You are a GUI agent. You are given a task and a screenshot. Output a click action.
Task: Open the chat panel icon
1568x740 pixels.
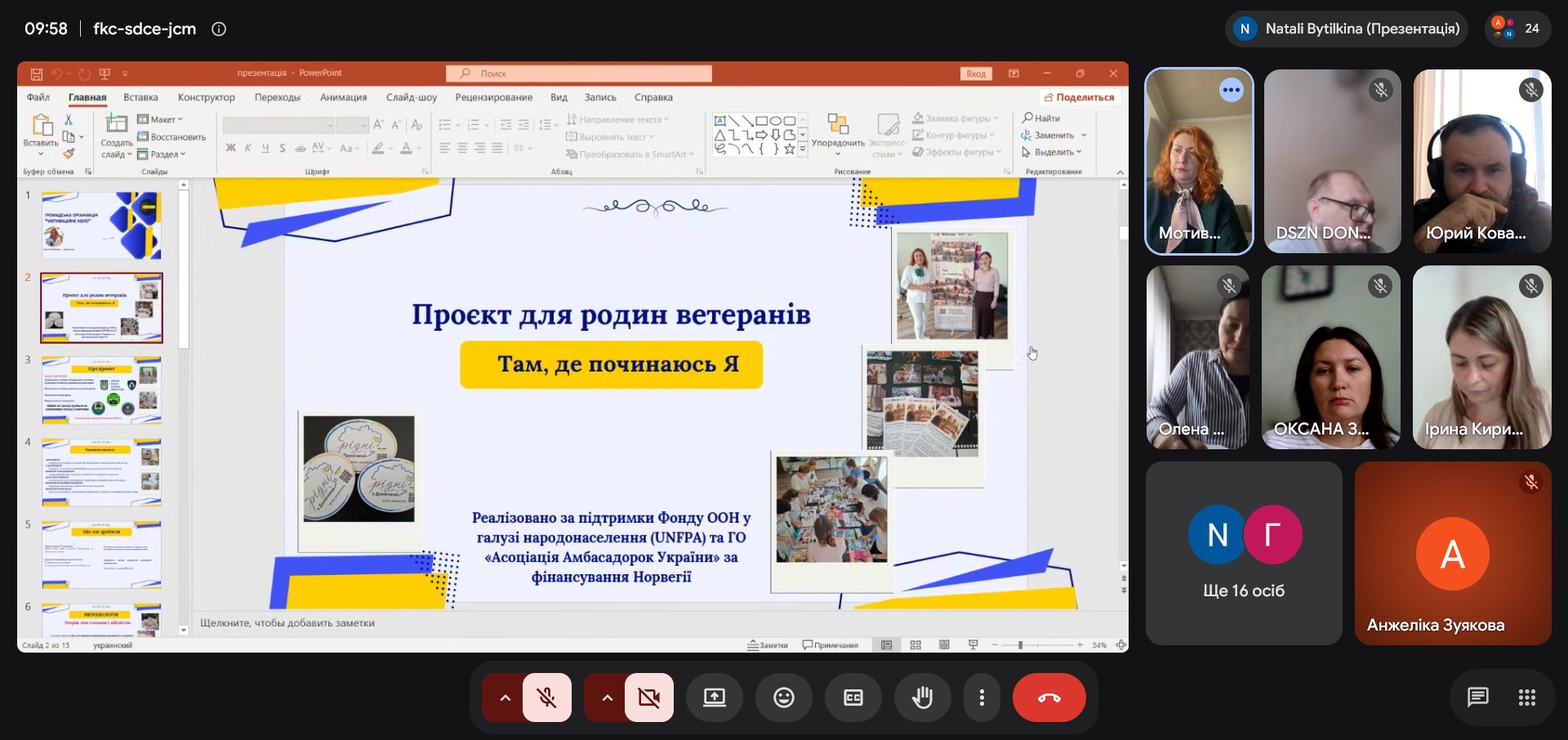point(1477,698)
